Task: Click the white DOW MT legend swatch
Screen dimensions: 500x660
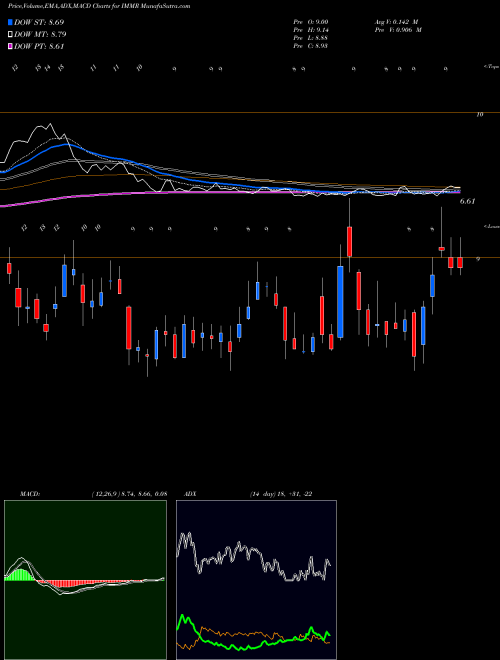Action: (11, 35)
